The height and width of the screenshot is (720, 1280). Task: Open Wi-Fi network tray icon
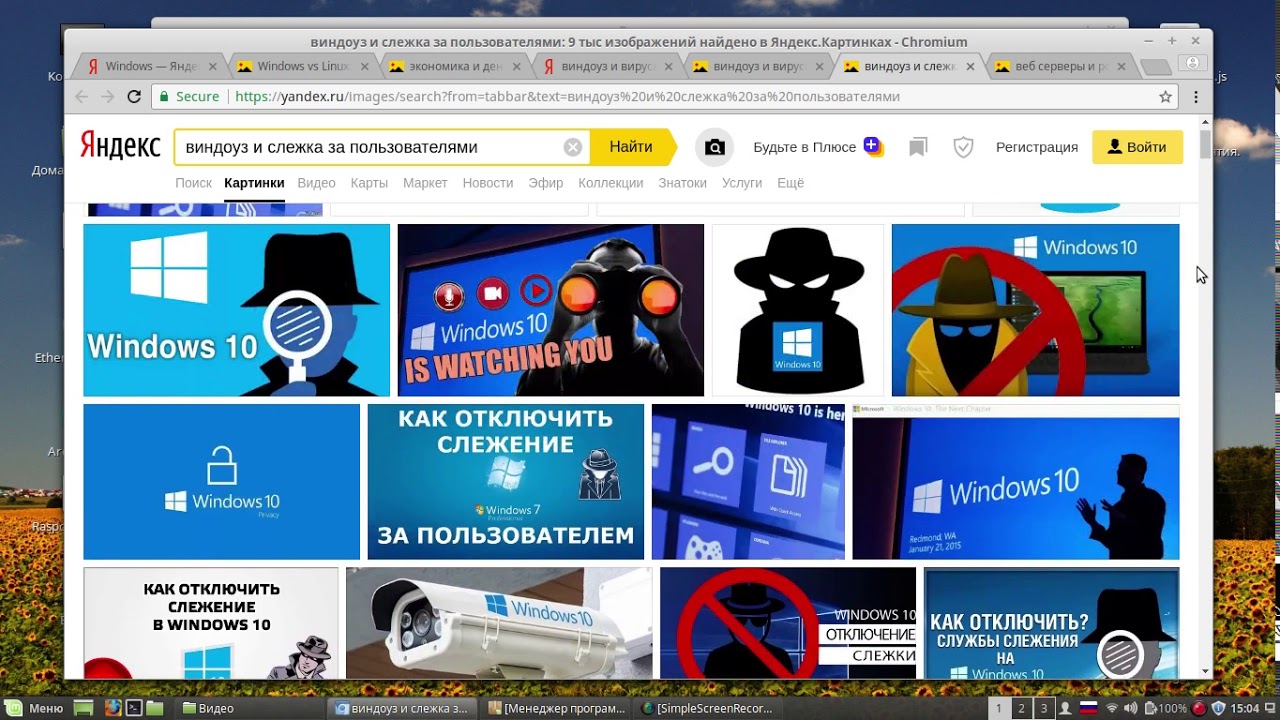1111,708
